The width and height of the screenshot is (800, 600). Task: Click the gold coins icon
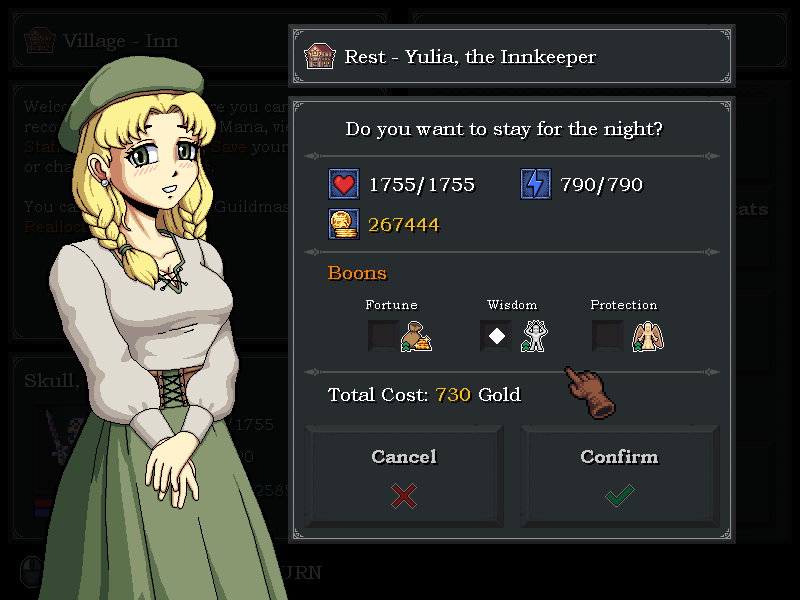343,224
